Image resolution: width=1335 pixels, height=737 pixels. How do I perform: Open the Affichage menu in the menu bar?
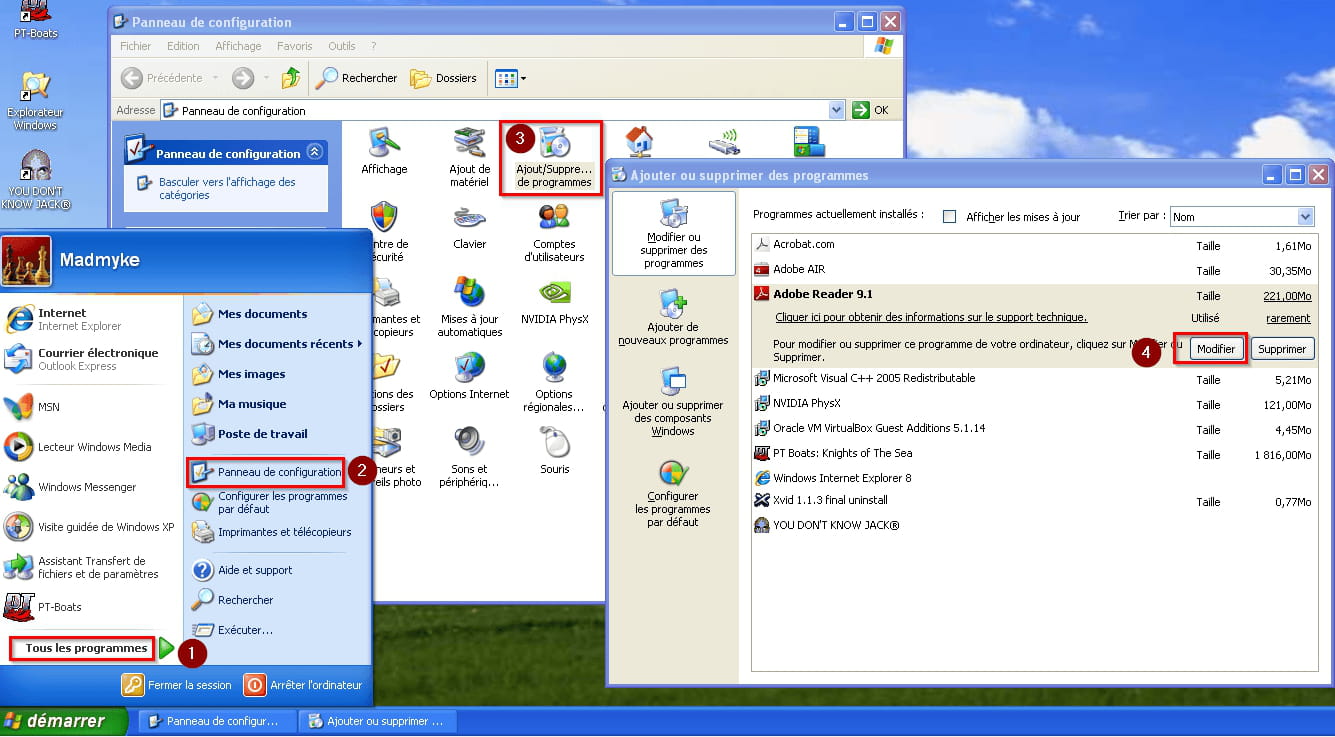click(x=238, y=46)
